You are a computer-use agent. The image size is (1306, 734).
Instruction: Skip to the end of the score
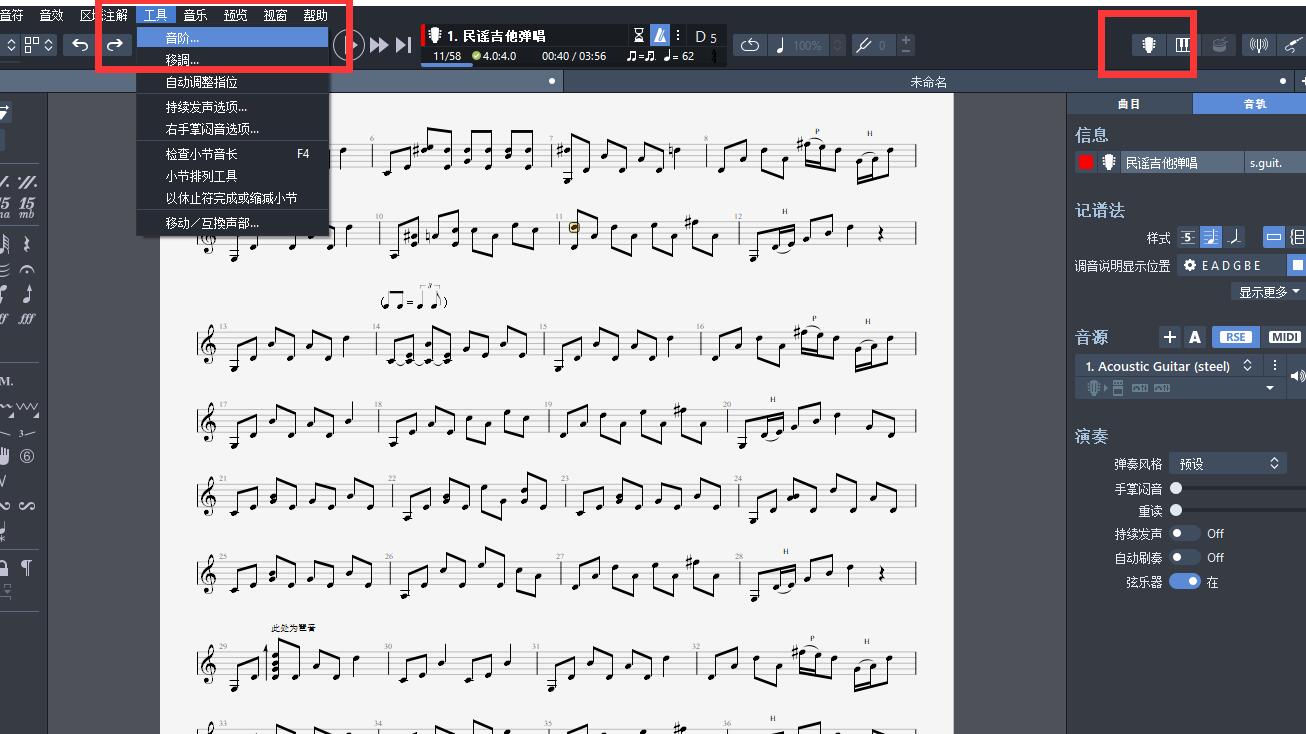pyautogui.click(x=403, y=45)
